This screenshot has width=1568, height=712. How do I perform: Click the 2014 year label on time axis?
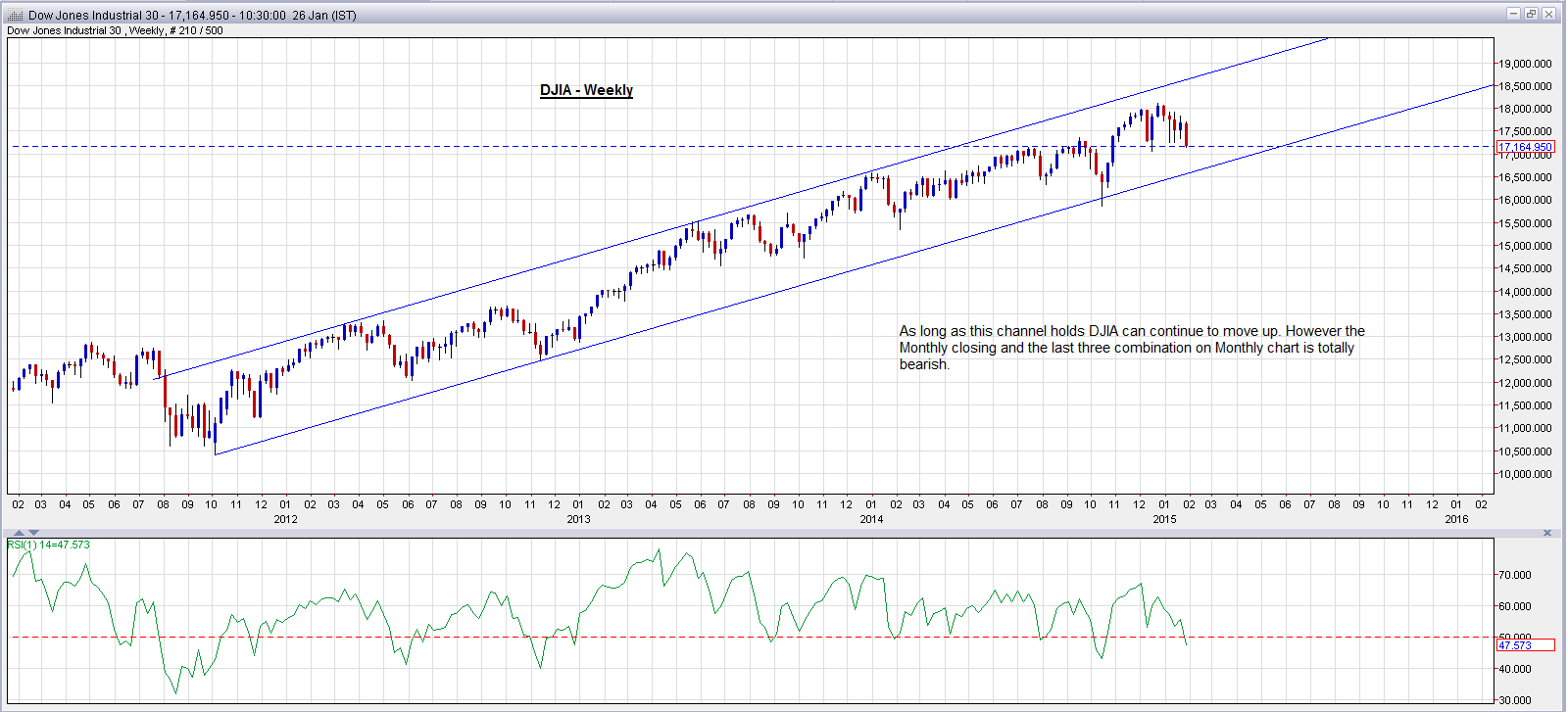pos(871,519)
